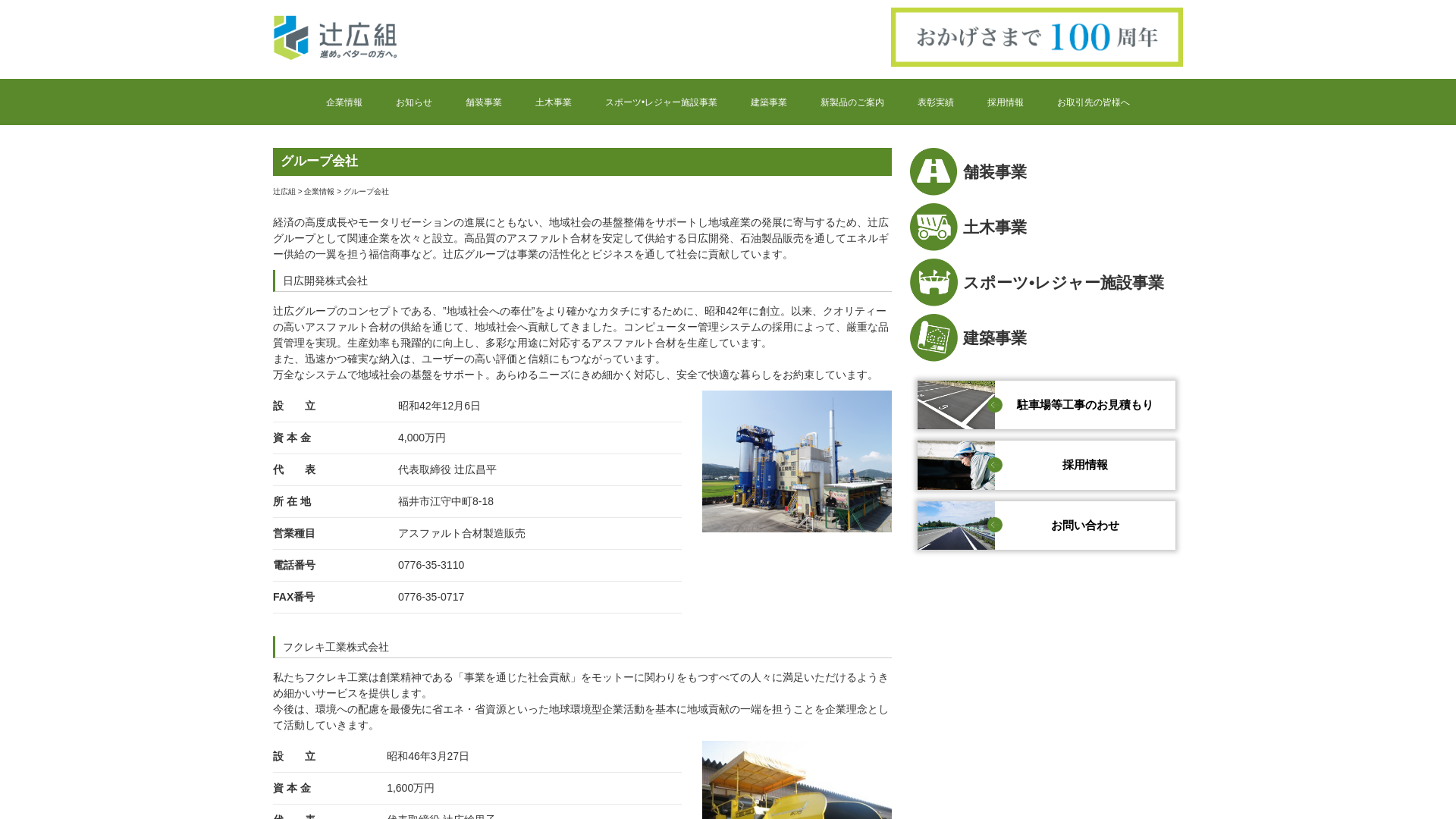Open the 表彰実績 page
This screenshot has width=1456, height=819.
point(935,102)
